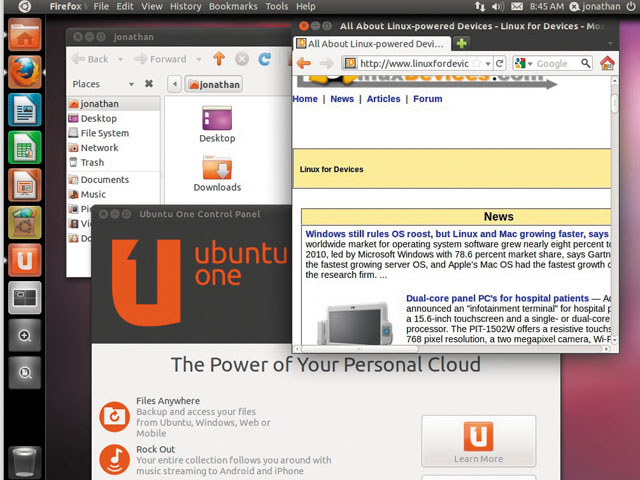Screen dimensions: 640x480
Task: Open the News link in page navigation
Action: tap(342, 99)
